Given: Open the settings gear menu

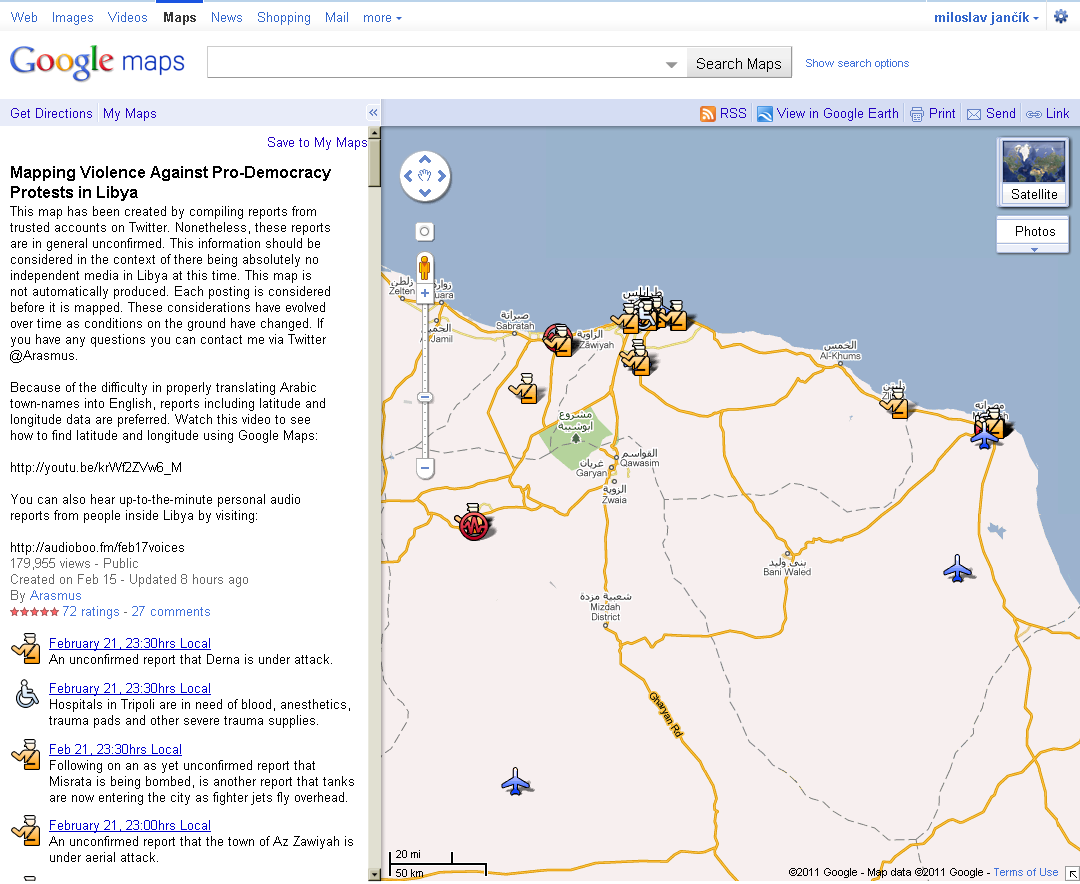Looking at the screenshot, I should click(1061, 17).
